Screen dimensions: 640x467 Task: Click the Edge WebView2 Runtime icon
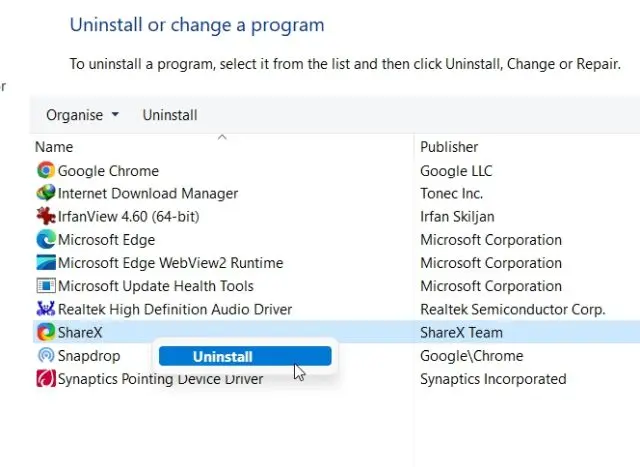[46, 262]
